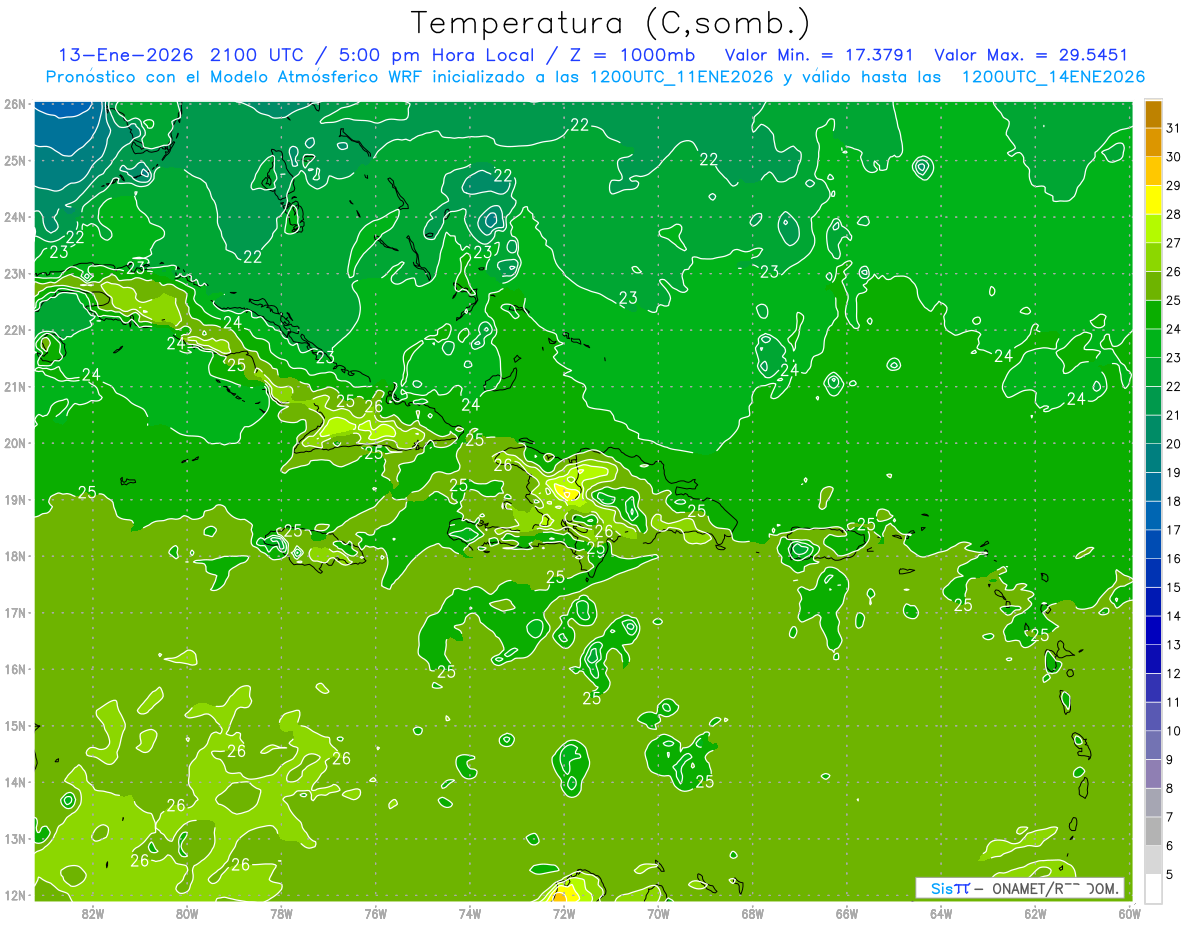
Task: Click the 62W longitude axis label
Action: click(x=1035, y=913)
